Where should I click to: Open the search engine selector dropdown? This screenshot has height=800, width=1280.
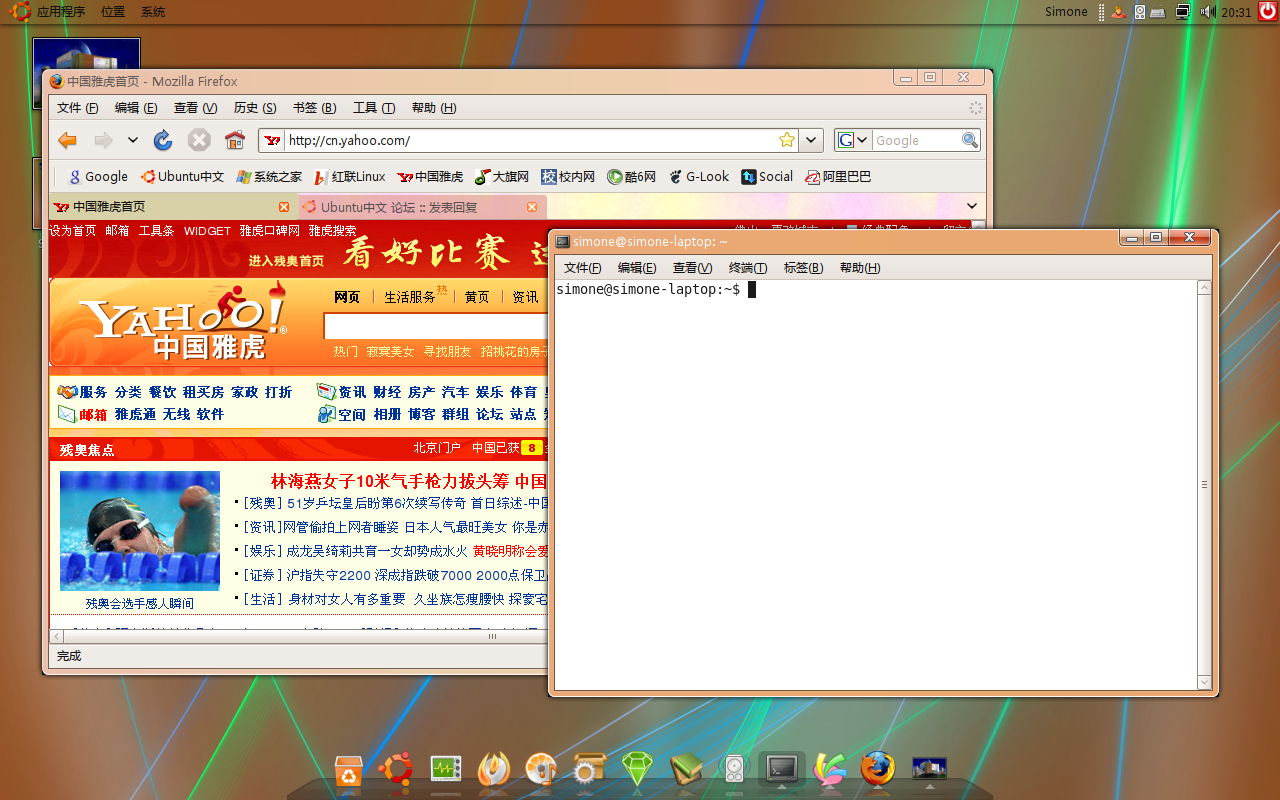(x=852, y=140)
